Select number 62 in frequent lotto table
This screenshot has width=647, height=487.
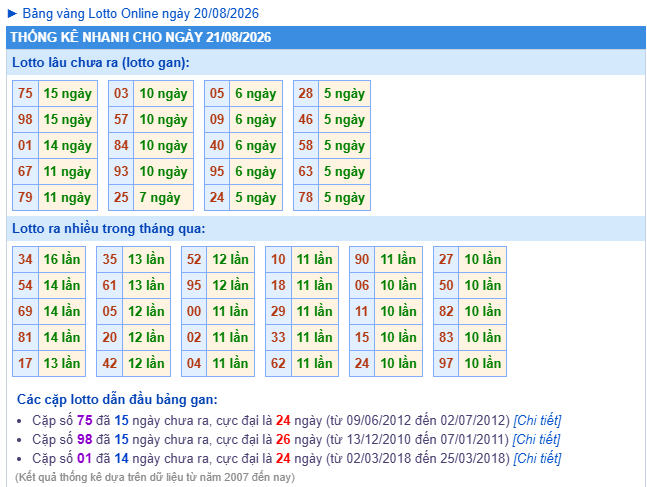coord(278,363)
